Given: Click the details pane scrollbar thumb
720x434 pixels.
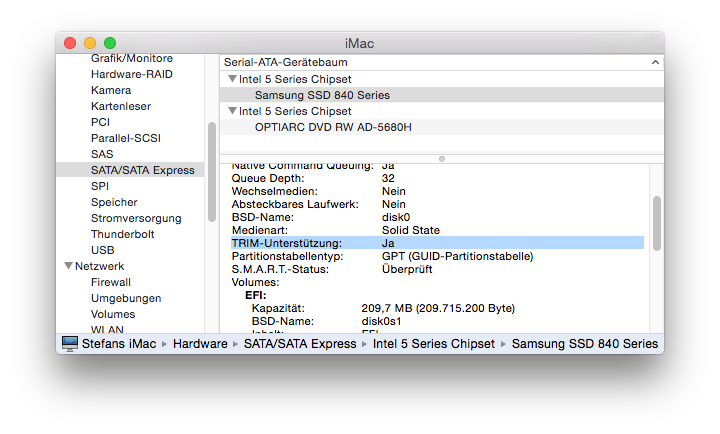Looking at the screenshot, I should (657, 224).
